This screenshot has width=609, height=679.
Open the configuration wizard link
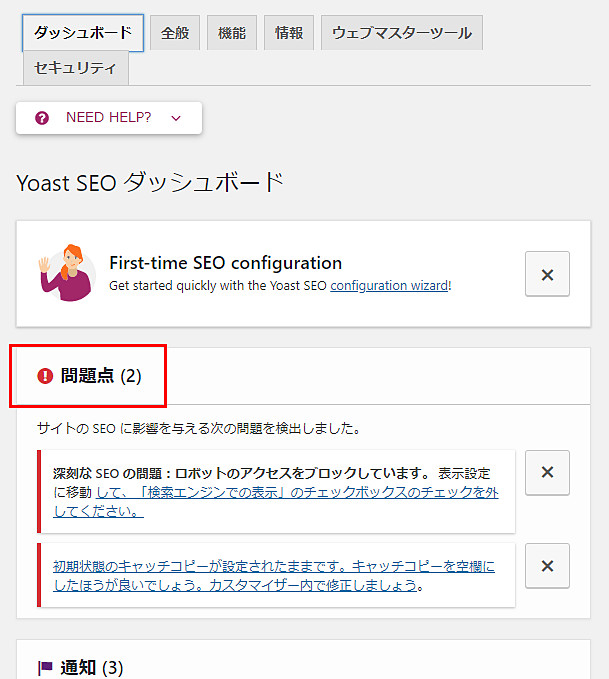(x=389, y=285)
